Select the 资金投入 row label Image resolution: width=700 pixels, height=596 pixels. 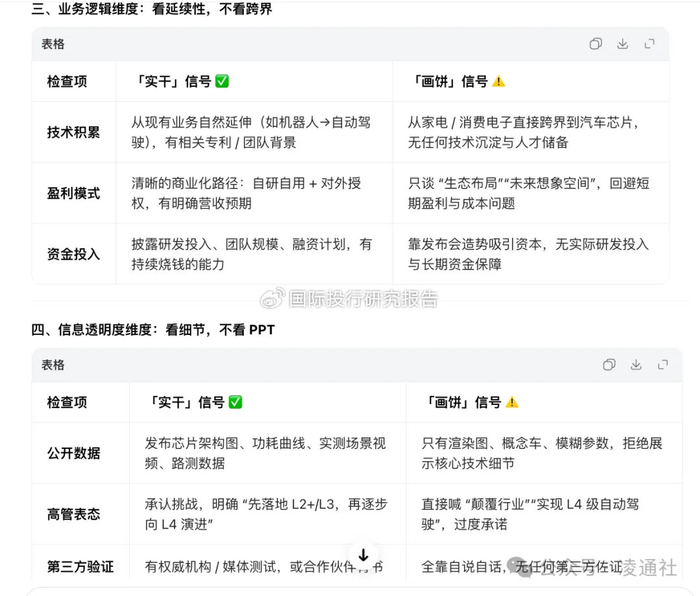point(74,254)
